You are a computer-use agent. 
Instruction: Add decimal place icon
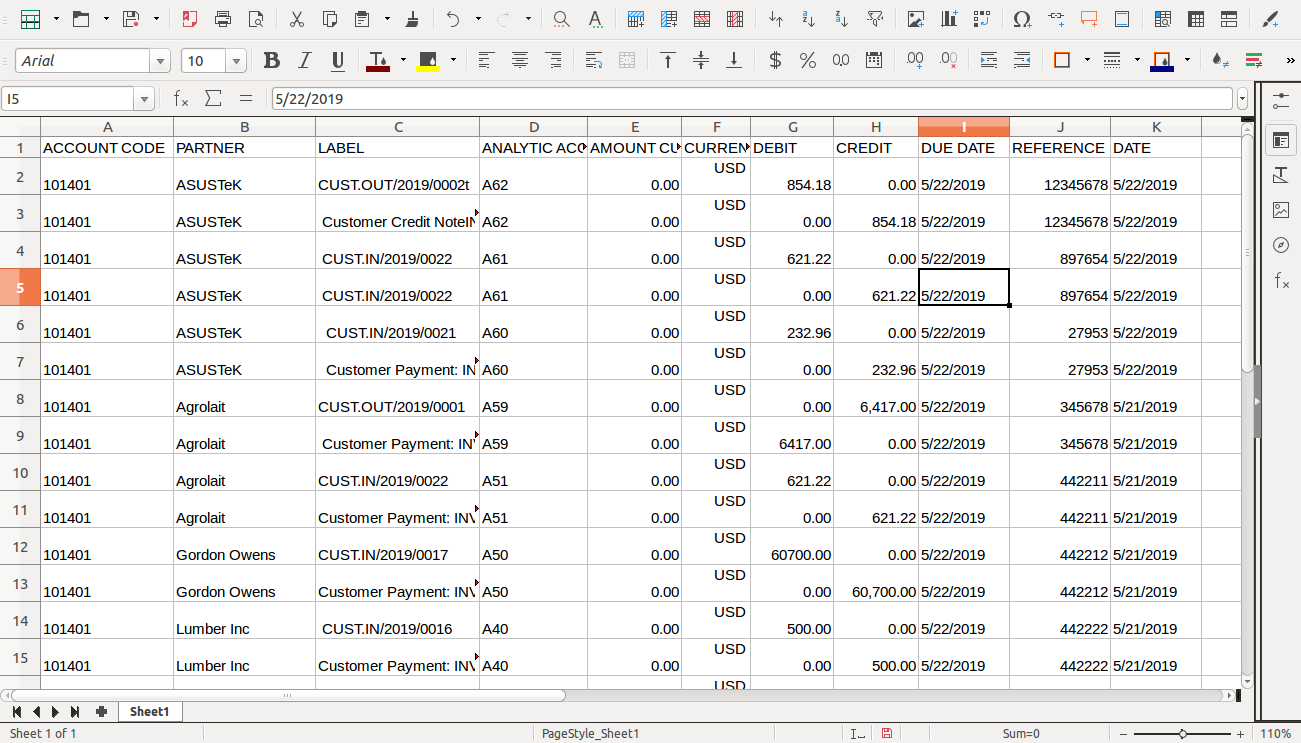915,61
